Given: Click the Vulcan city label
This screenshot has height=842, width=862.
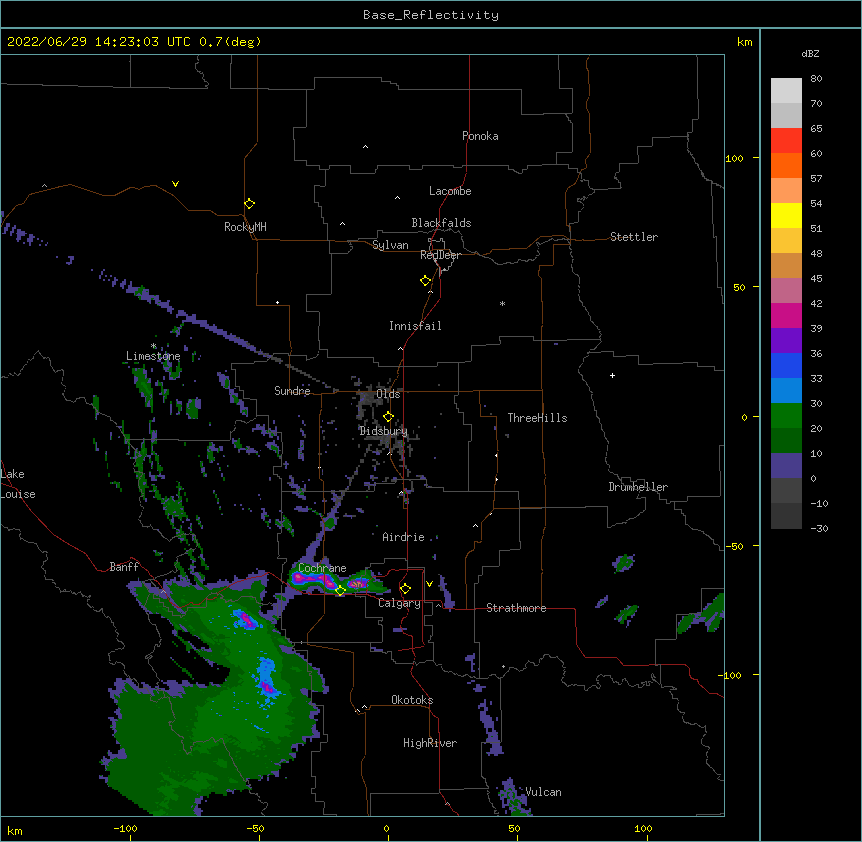Looking at the screenshot, I should (543, 792).
